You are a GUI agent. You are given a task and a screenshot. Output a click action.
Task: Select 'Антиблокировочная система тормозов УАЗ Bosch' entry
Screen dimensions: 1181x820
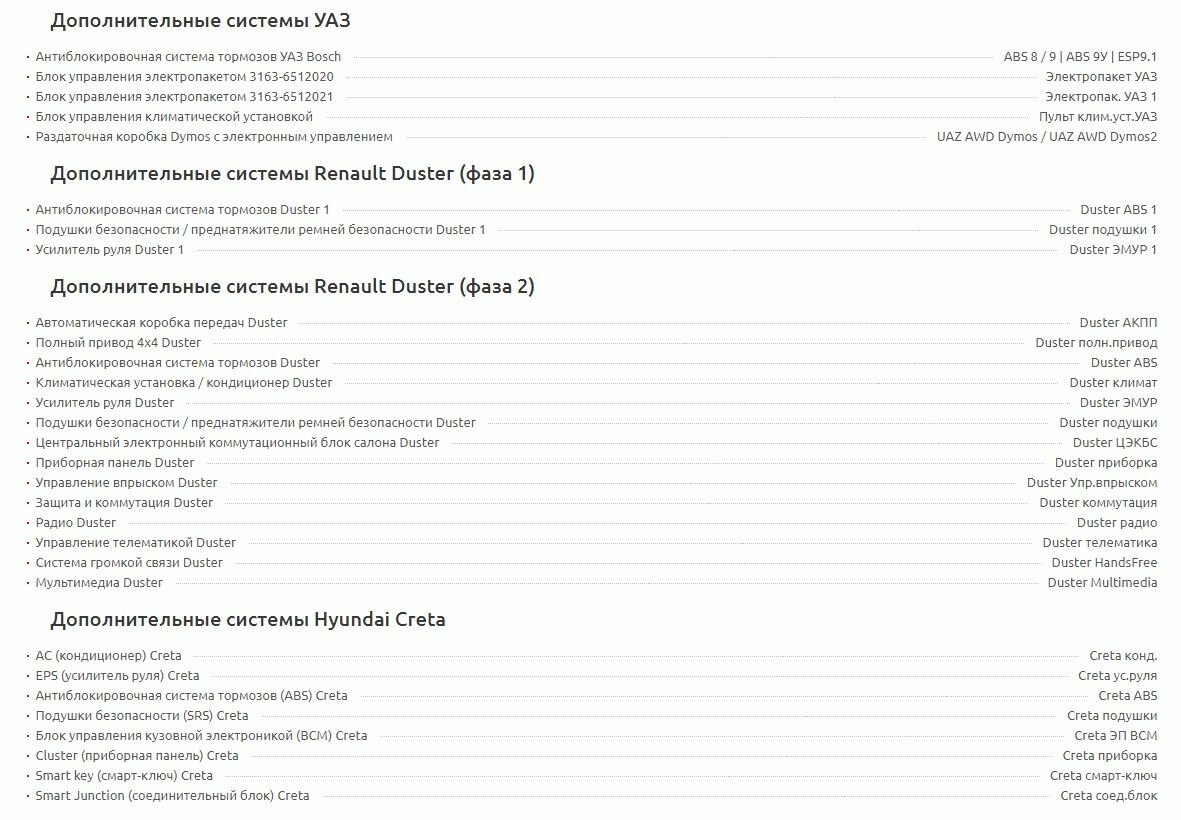(188, 57)
